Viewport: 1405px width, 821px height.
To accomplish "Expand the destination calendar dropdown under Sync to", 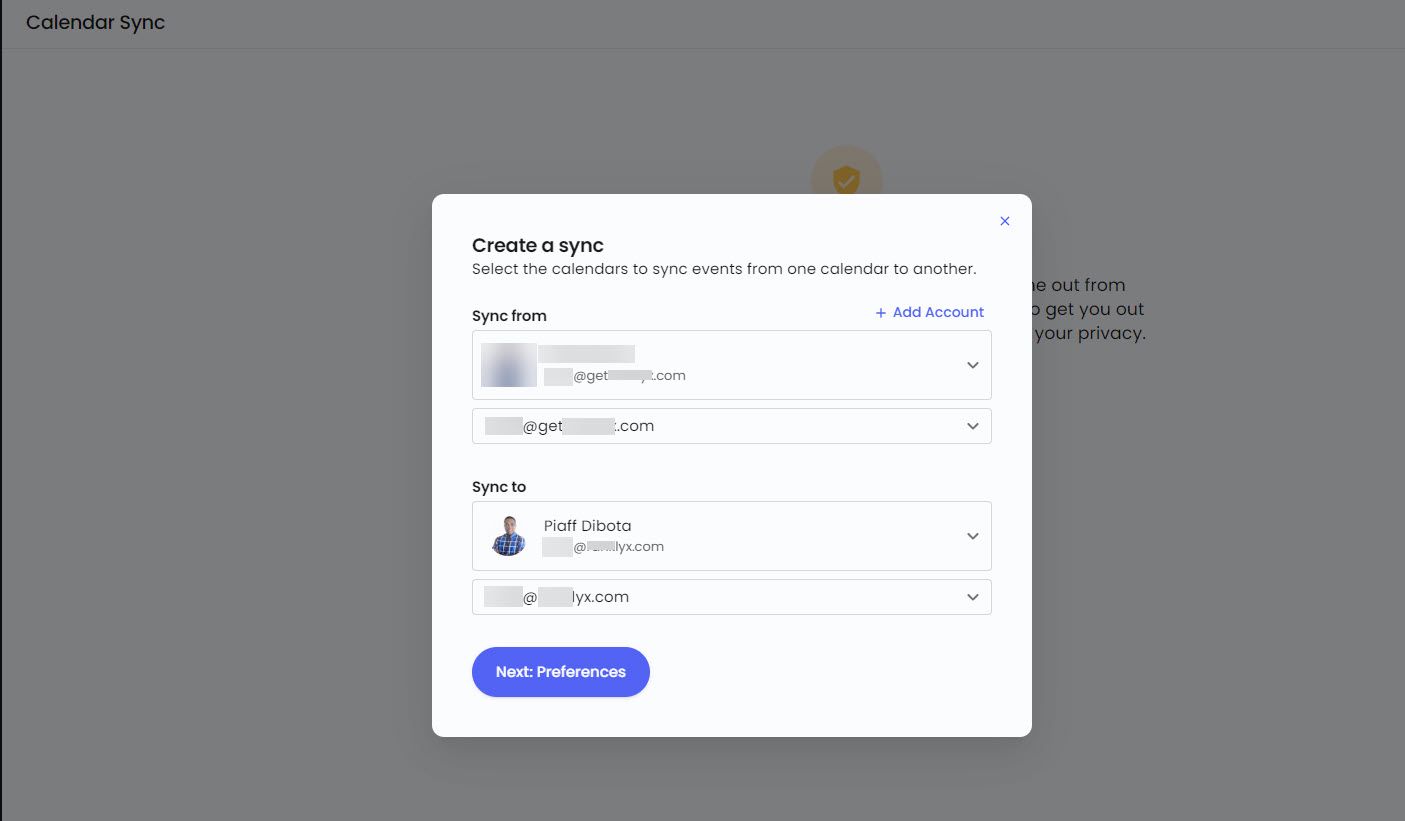I will [731, 597].
